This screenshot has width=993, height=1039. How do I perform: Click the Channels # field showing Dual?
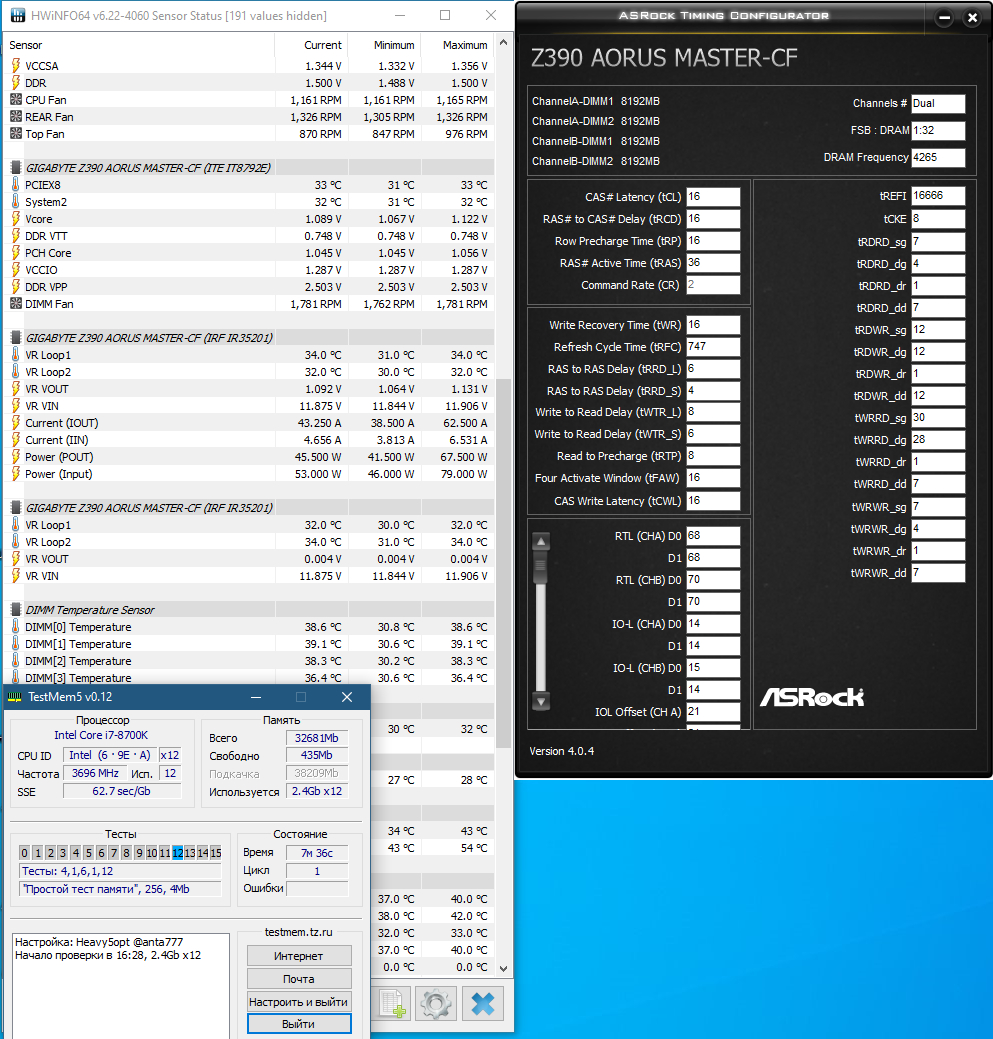[938, 103]
